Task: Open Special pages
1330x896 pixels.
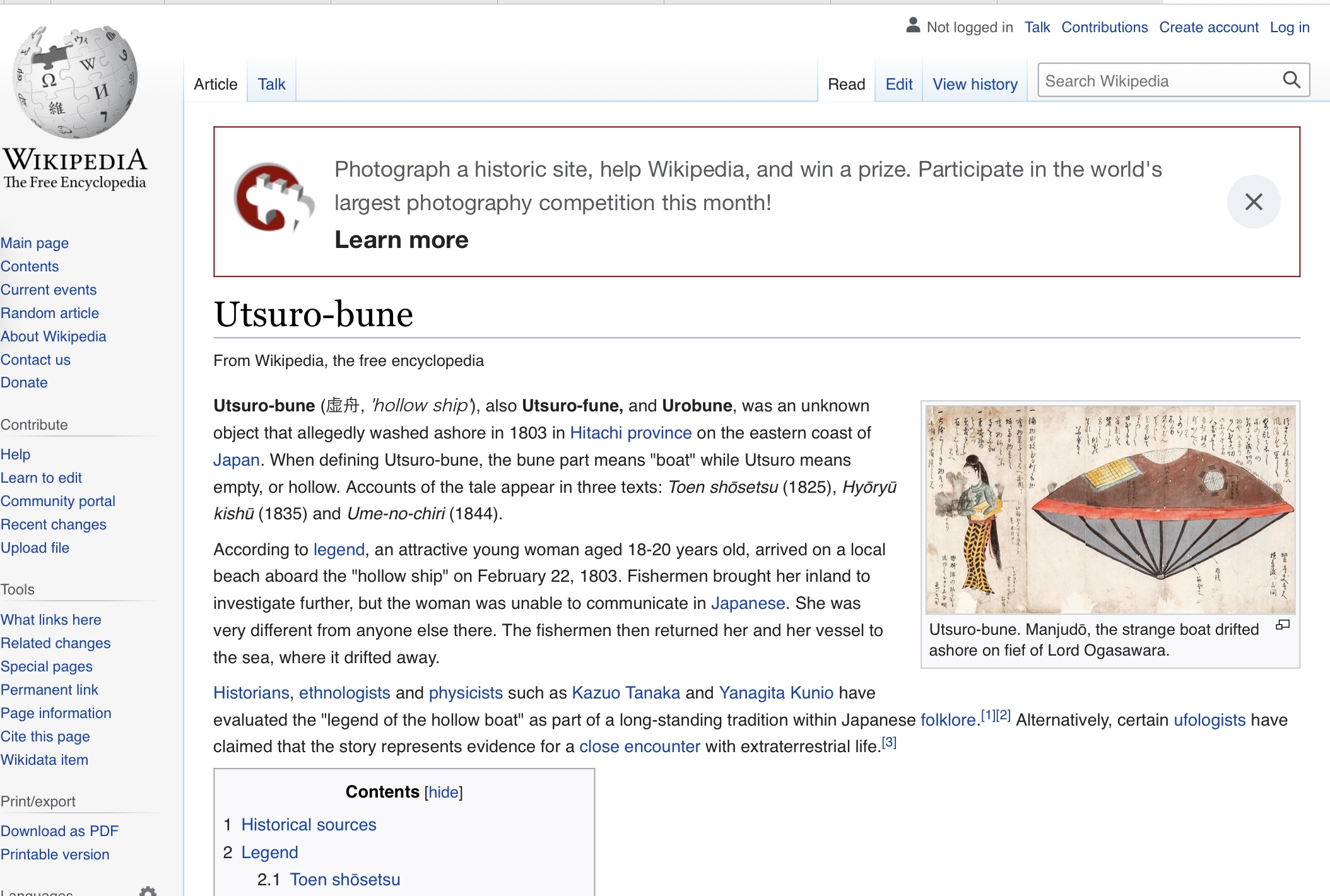Action: (x=47, y=666)
